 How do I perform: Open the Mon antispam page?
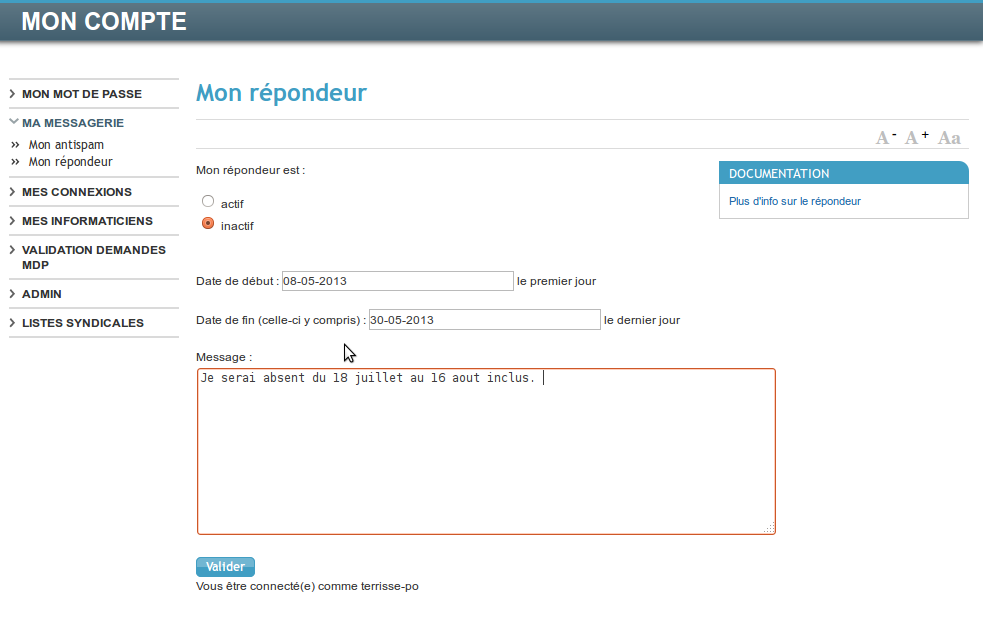coord(64,144)
